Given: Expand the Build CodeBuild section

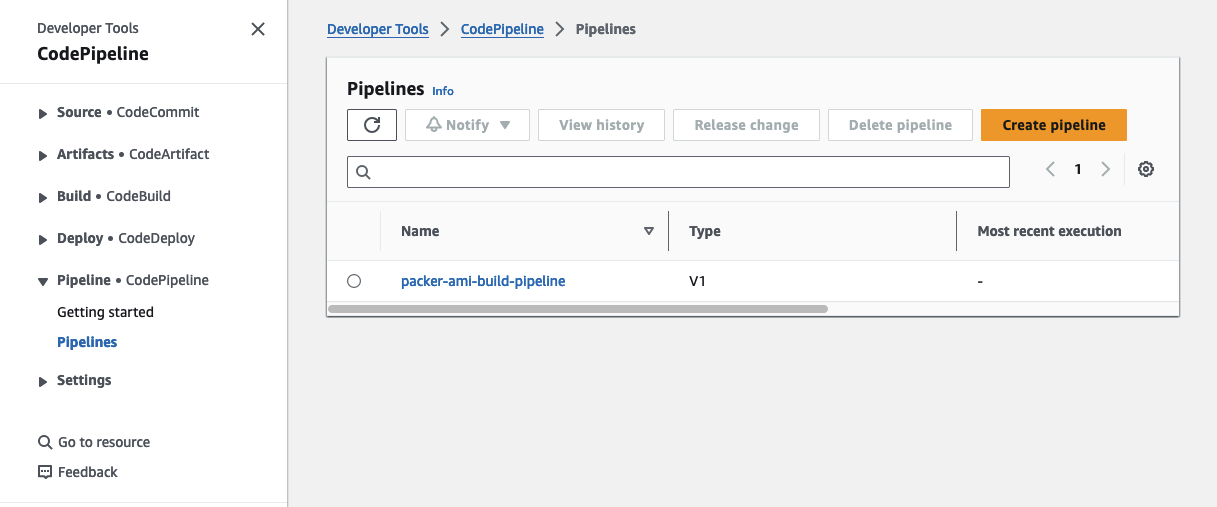Looking at the screenshot, I should pyautogui.click(x=43, y=197).
